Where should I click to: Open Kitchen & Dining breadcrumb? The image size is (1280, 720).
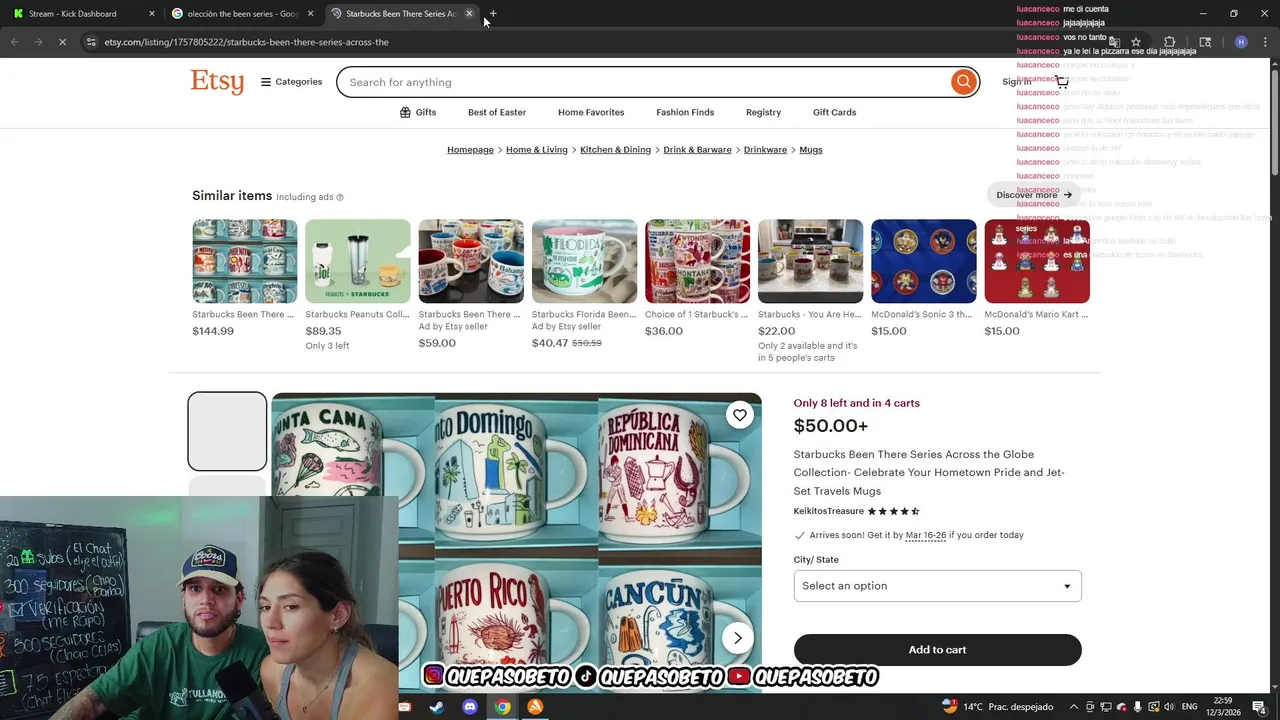click(615, 150)
